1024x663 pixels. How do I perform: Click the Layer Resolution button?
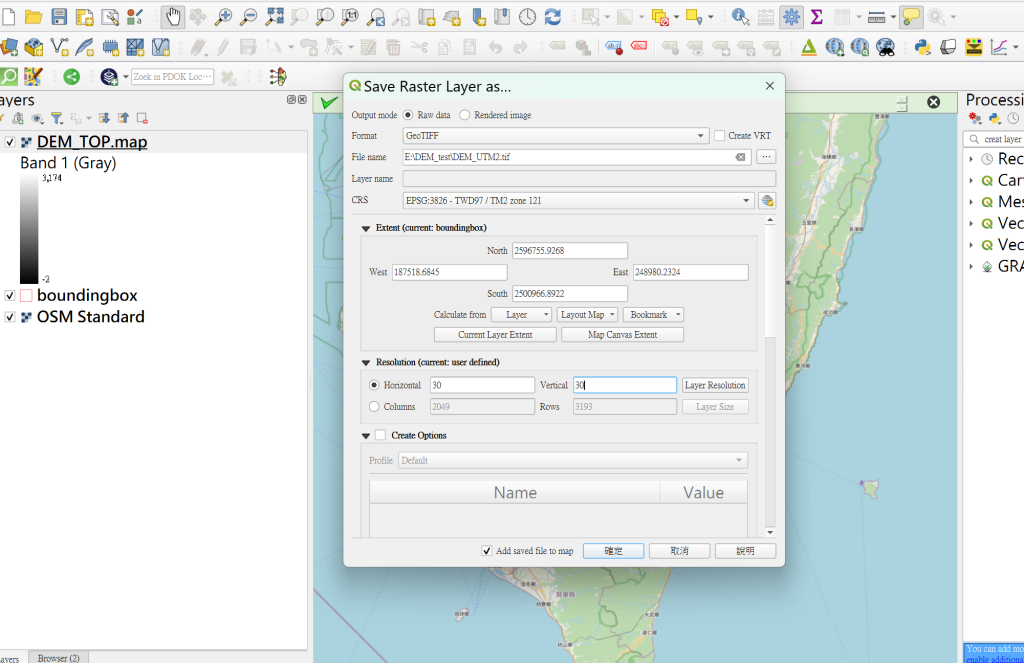(715, 385)
